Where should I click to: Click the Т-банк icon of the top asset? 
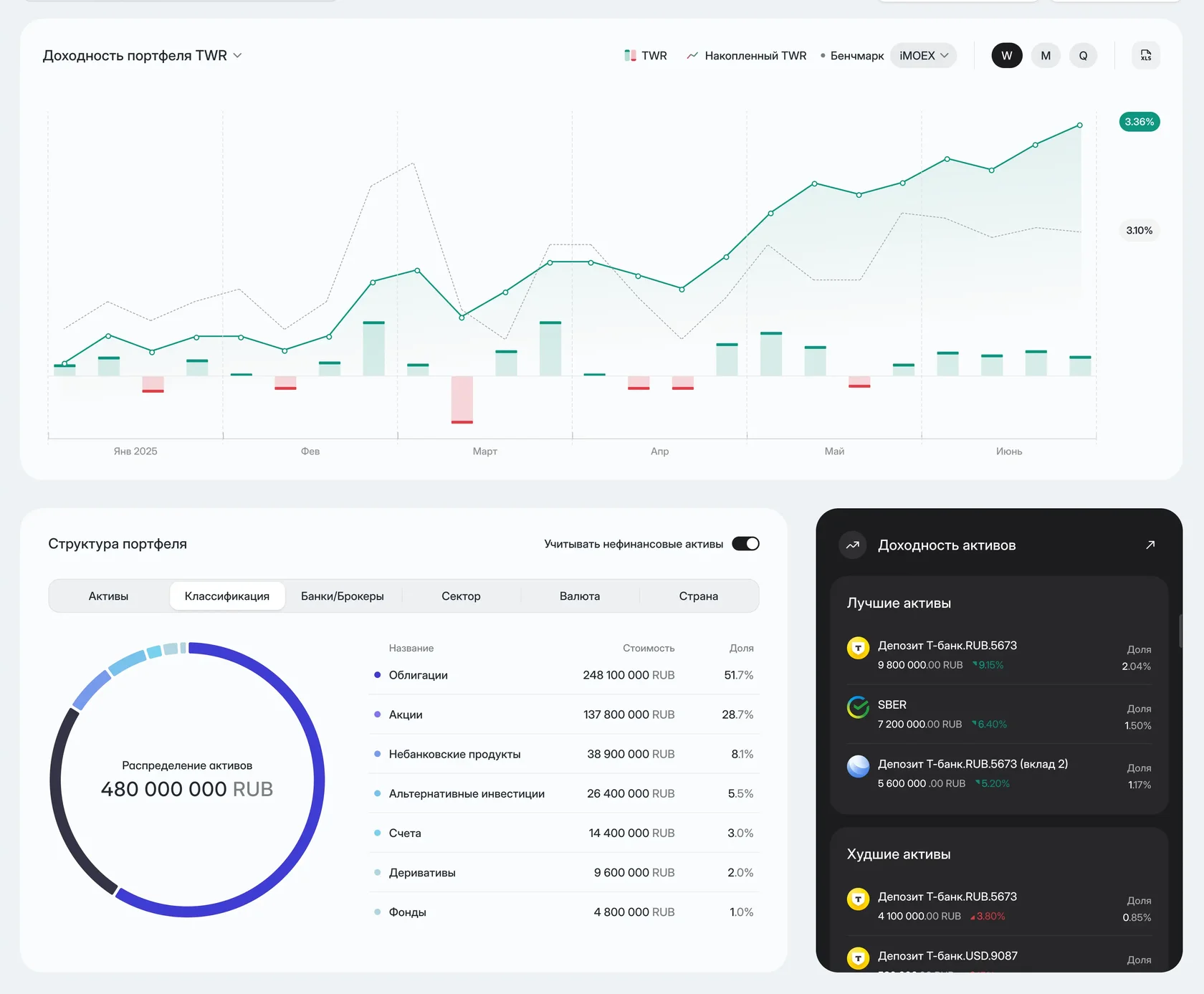pyautogui.click(x=858, y=648)
